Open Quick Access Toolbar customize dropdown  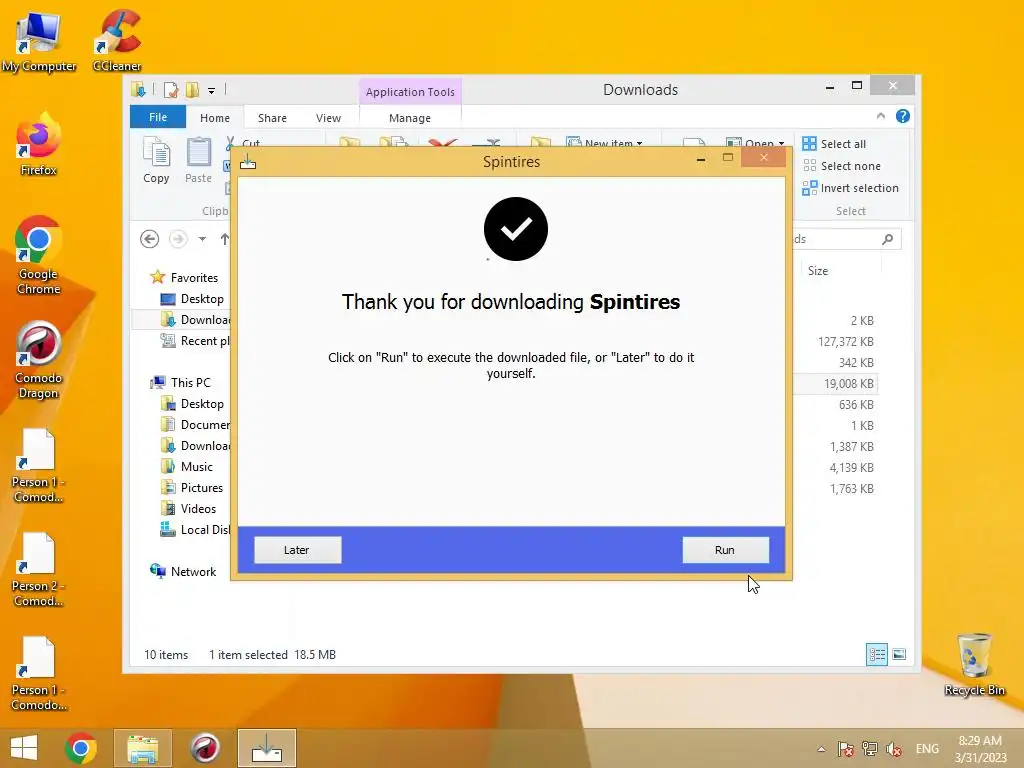click(x=212, y=91)
